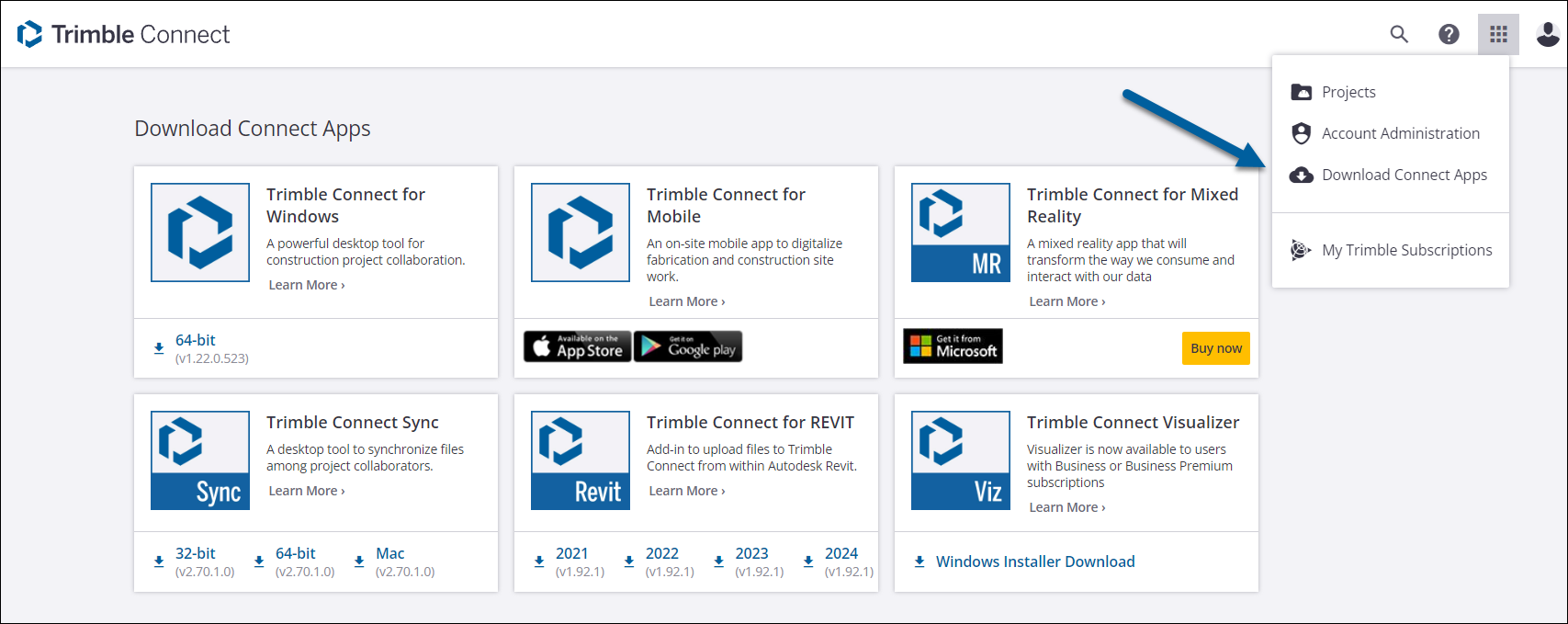Click the Account Administration shield icon
Viewport: 1568px width, 624px height.
[x=1301, y=133]
